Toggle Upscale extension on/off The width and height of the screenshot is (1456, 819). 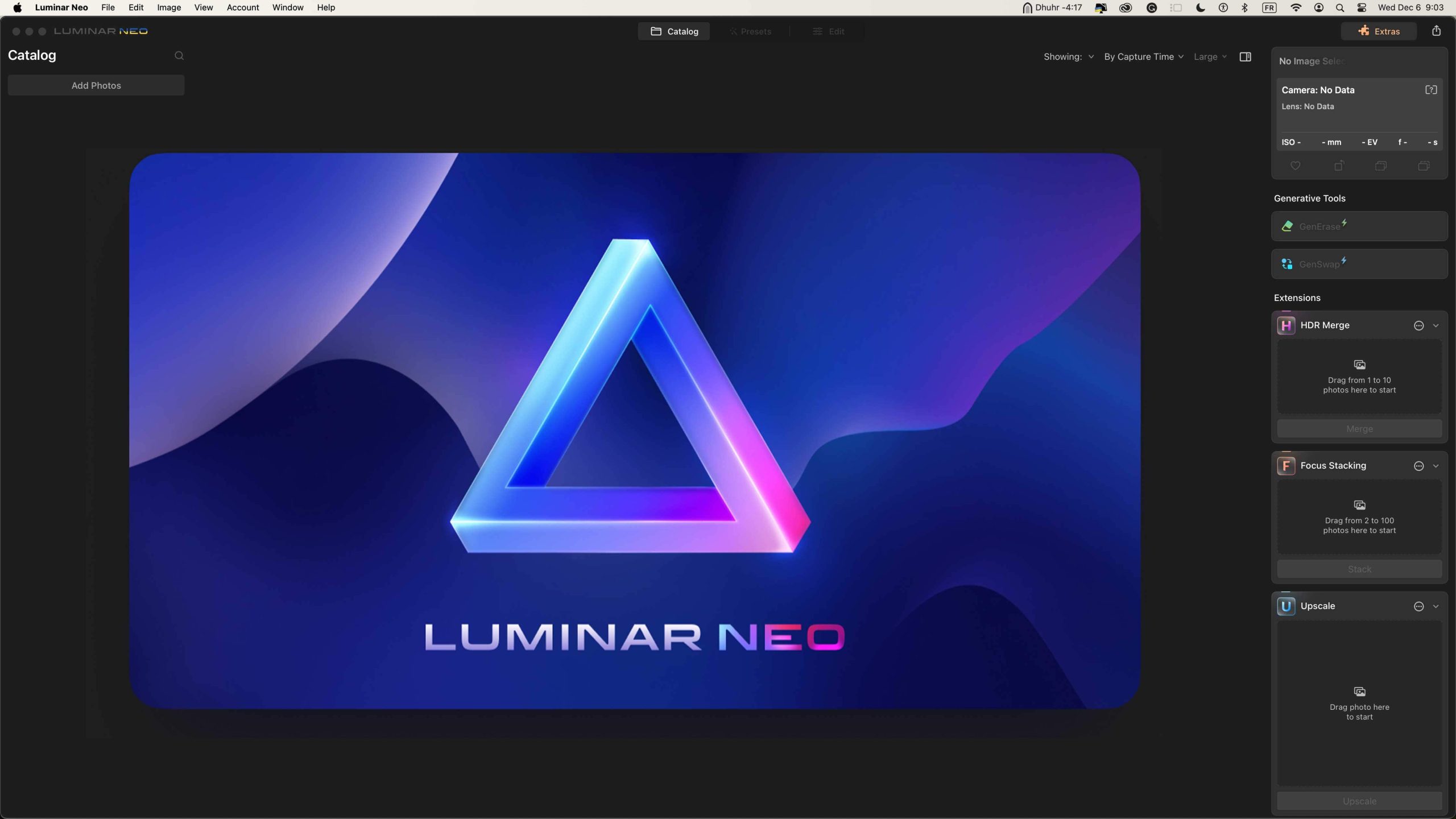pyautogui.click(x=1419, y=605)
